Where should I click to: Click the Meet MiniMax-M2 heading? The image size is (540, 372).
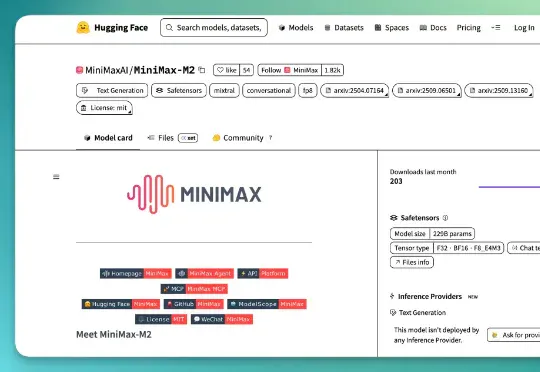tap(114, 334)
